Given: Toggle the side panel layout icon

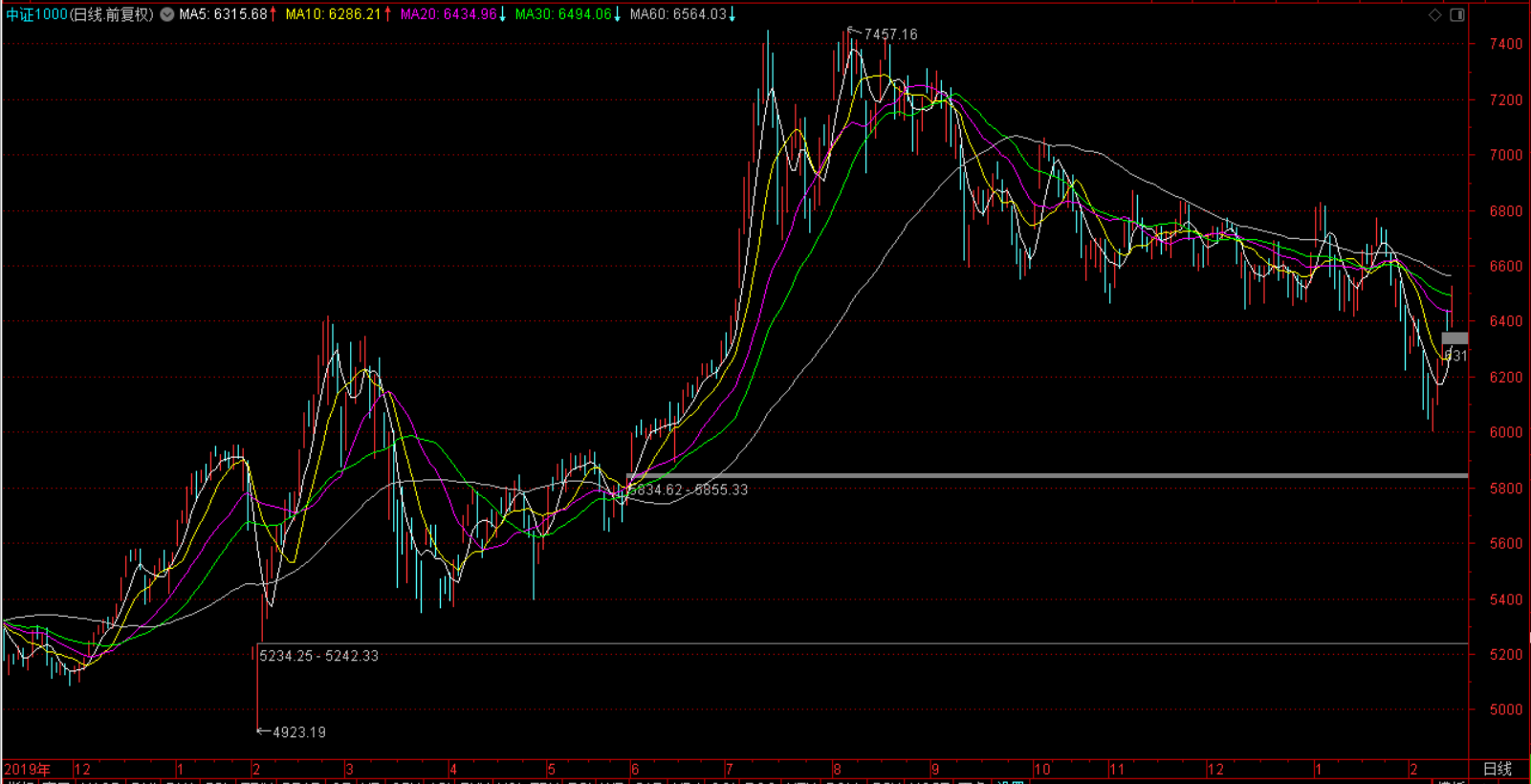Looking at the screenshot, I should [1457, 14].
